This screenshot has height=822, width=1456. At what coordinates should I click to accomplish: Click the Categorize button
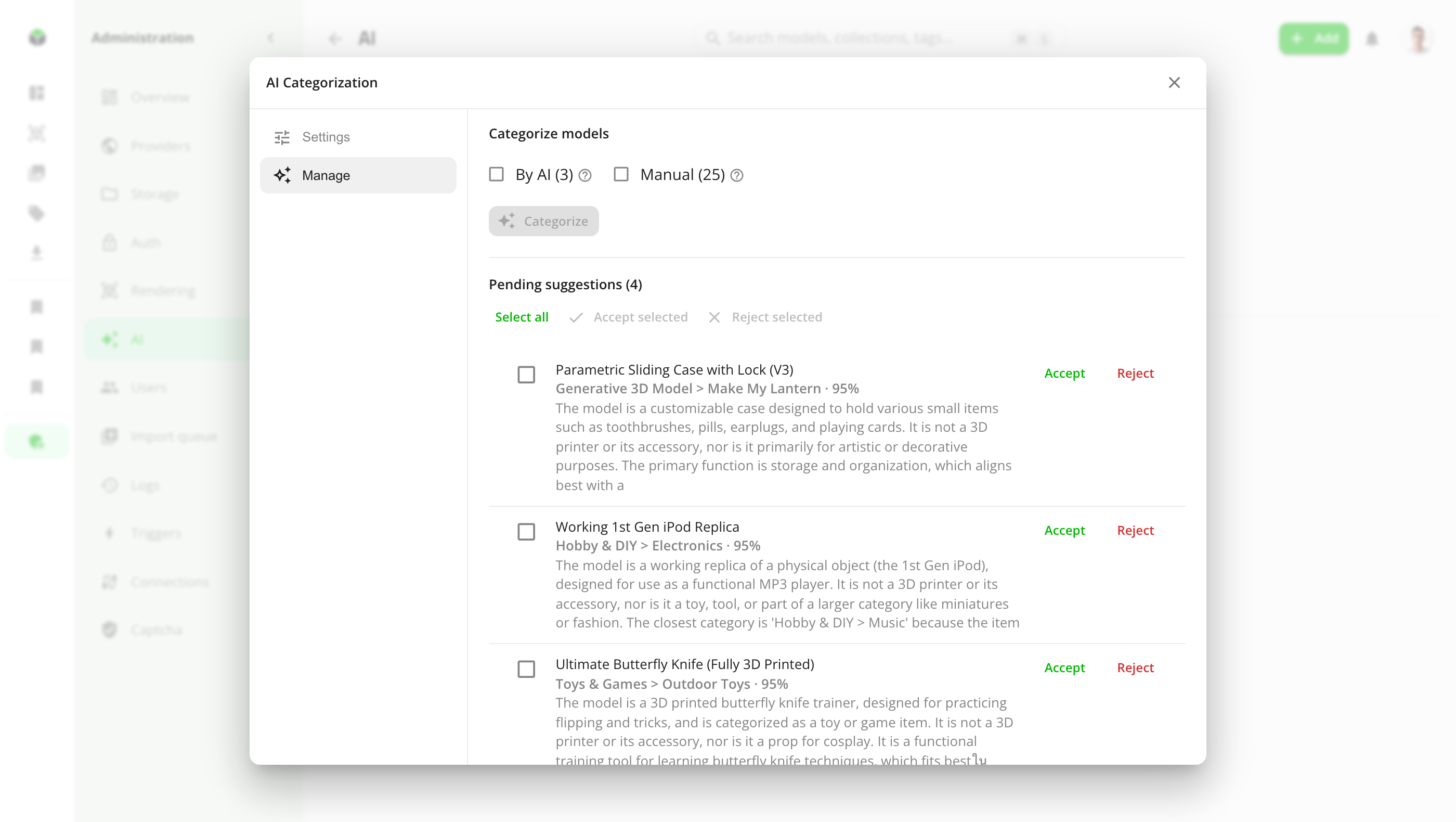pyautogui.click(x=543, y=221)
